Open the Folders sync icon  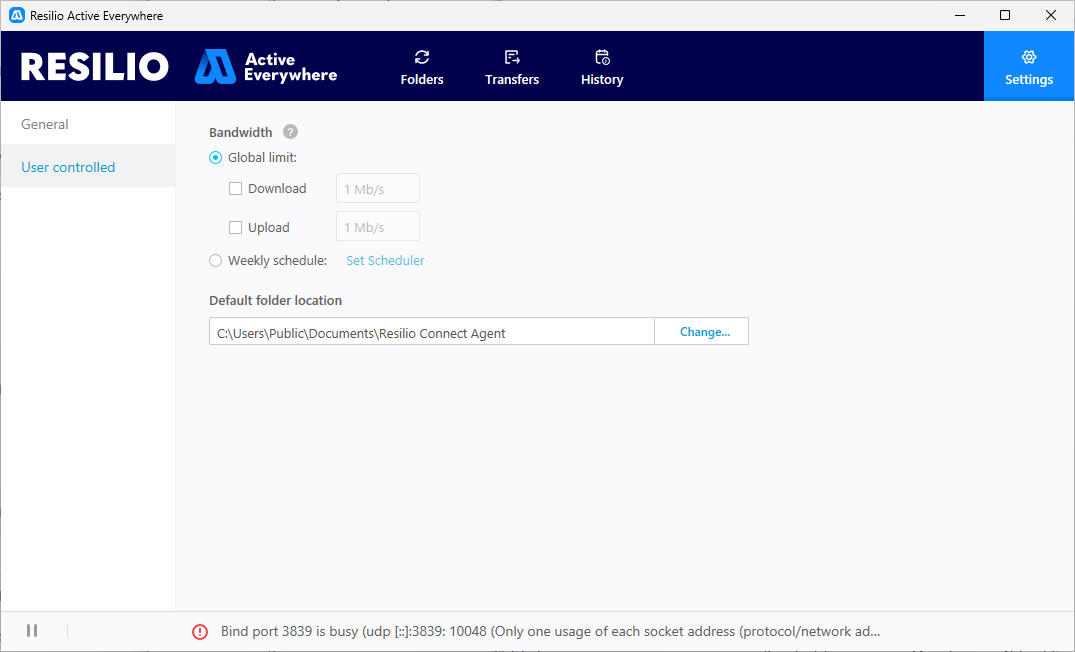422,58
